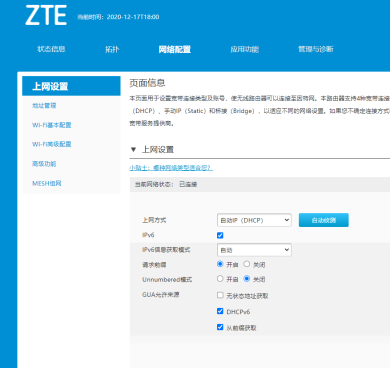Open 高级功能 in sidebar
The height and width of the screenshot is (368, 391).
(x=44, y=164)
